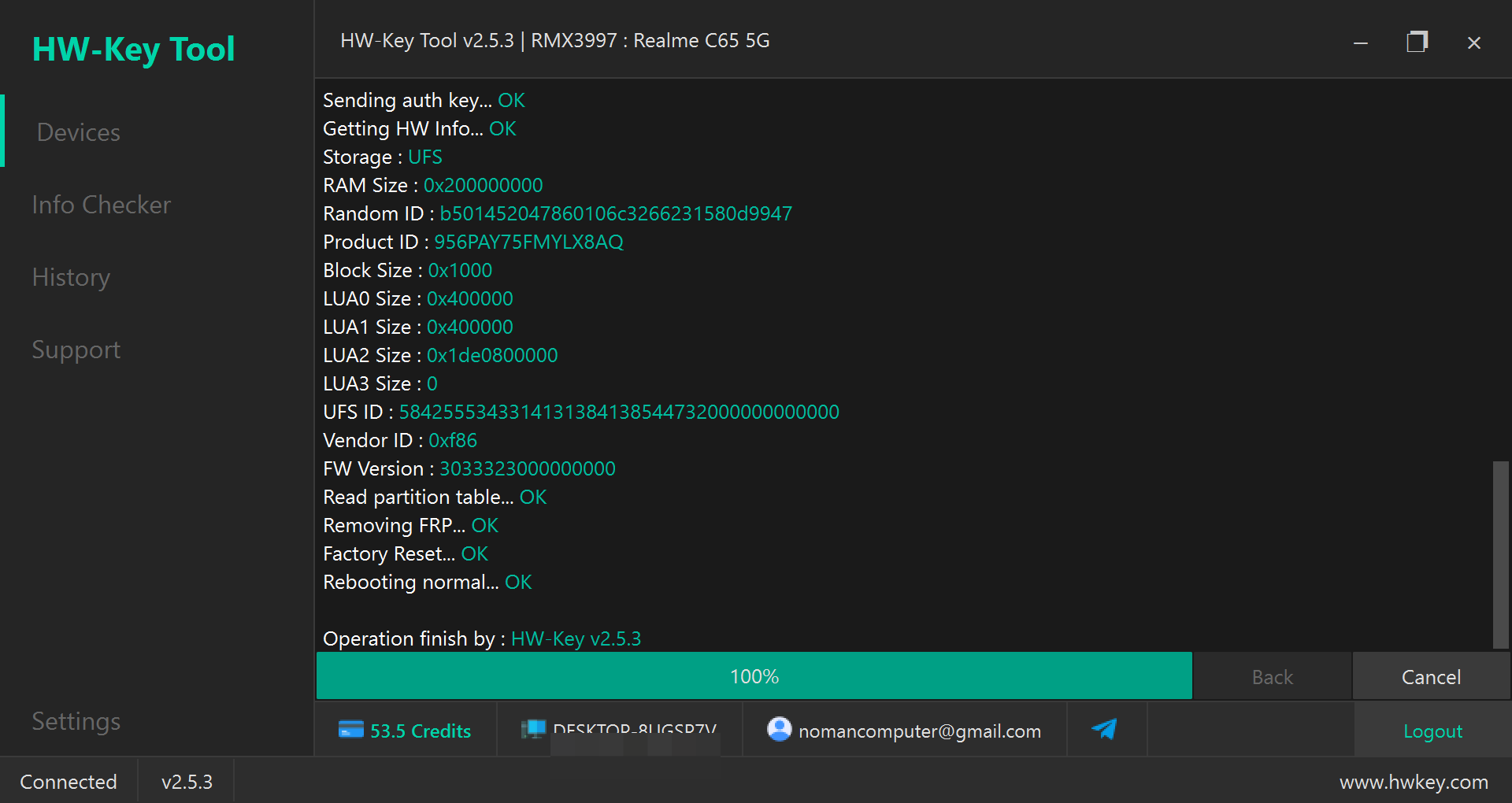Open Settings in the sidebar
This screenshot has height=803, width=1512.
click(76, 721)
